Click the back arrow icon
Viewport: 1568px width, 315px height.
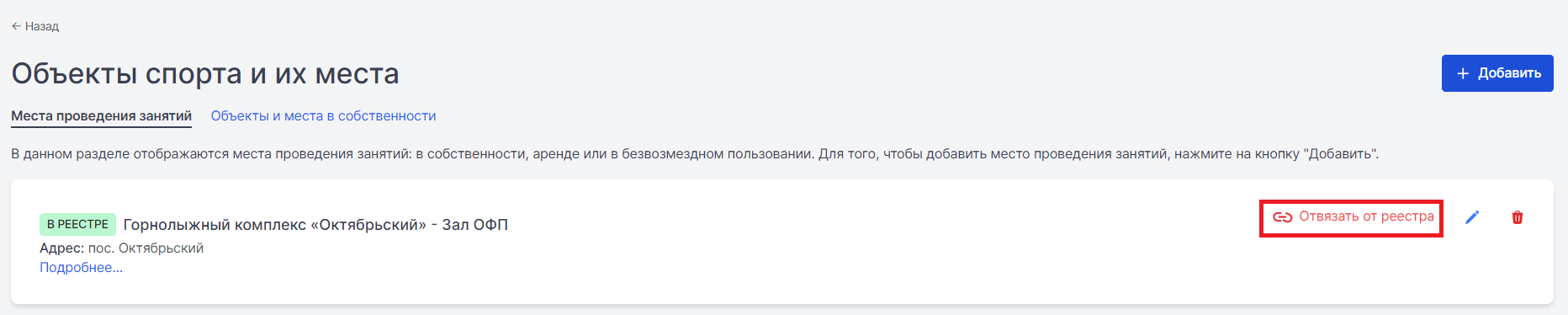coord(16,26)
